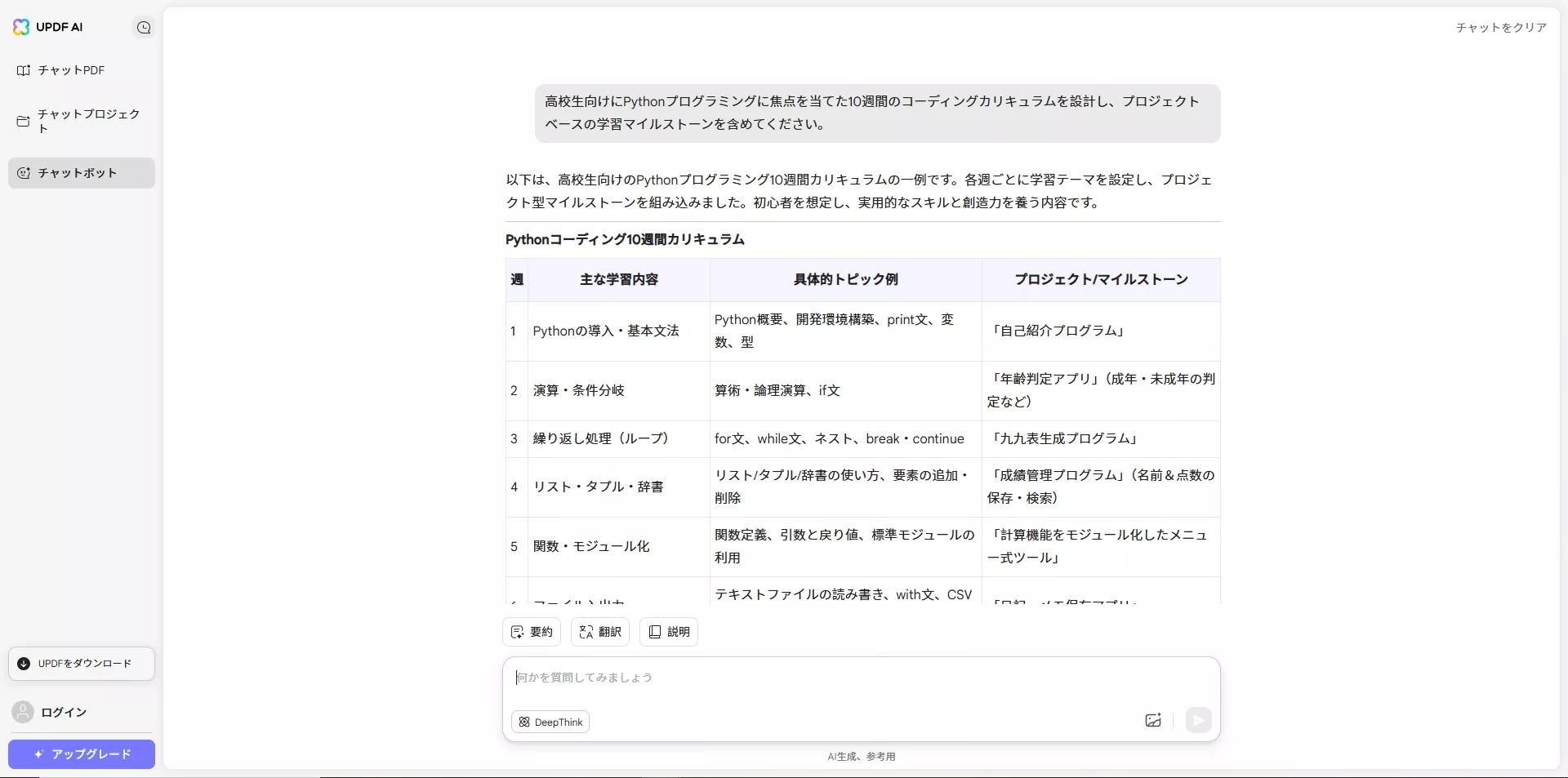Viewport: 1568px width, 778px height.
Task: Click the Pythonの導入・基本文法 cell
Action: [x=619, y=331]
